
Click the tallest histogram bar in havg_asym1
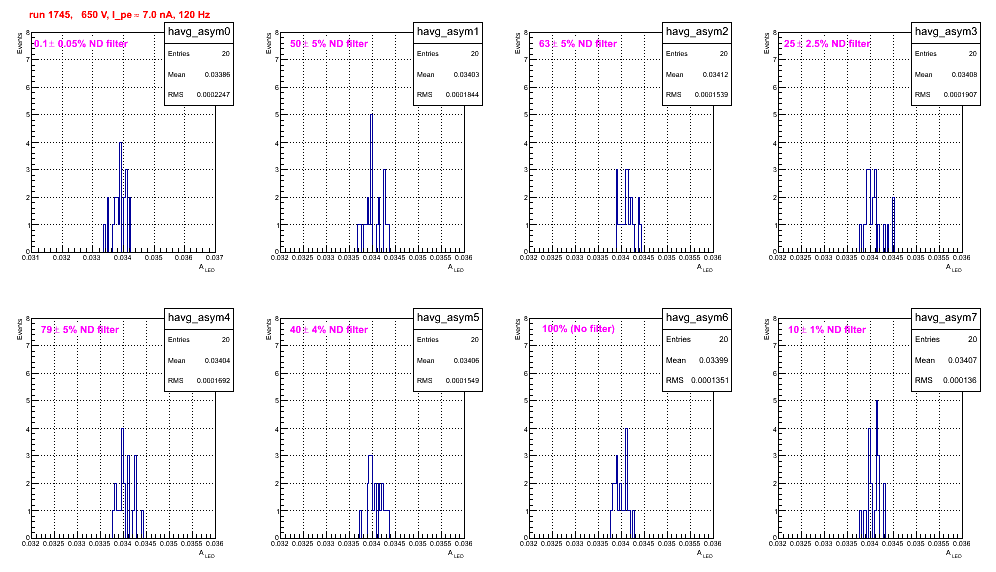point(372,183)
